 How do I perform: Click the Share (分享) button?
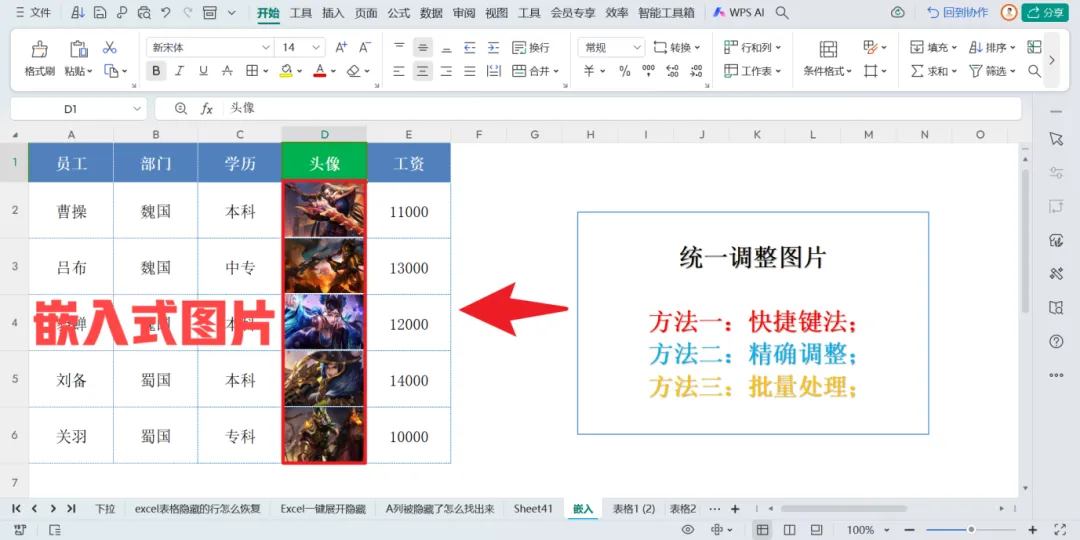click(1045, 12)
